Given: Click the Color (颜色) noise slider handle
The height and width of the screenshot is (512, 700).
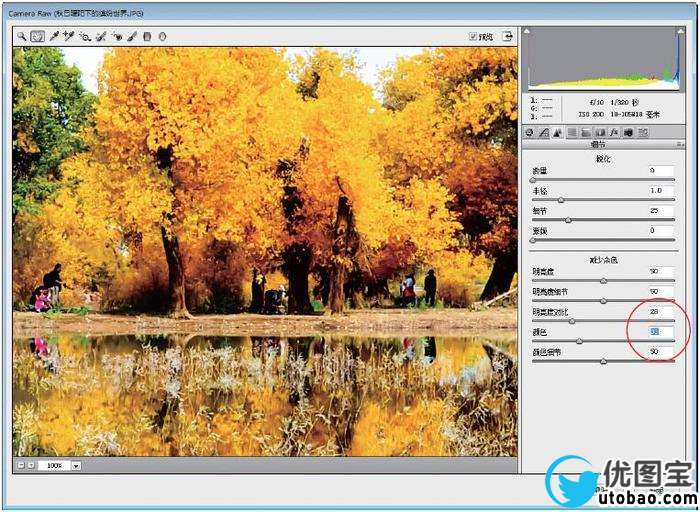Looking at the screenshot, I should [579, 341].
